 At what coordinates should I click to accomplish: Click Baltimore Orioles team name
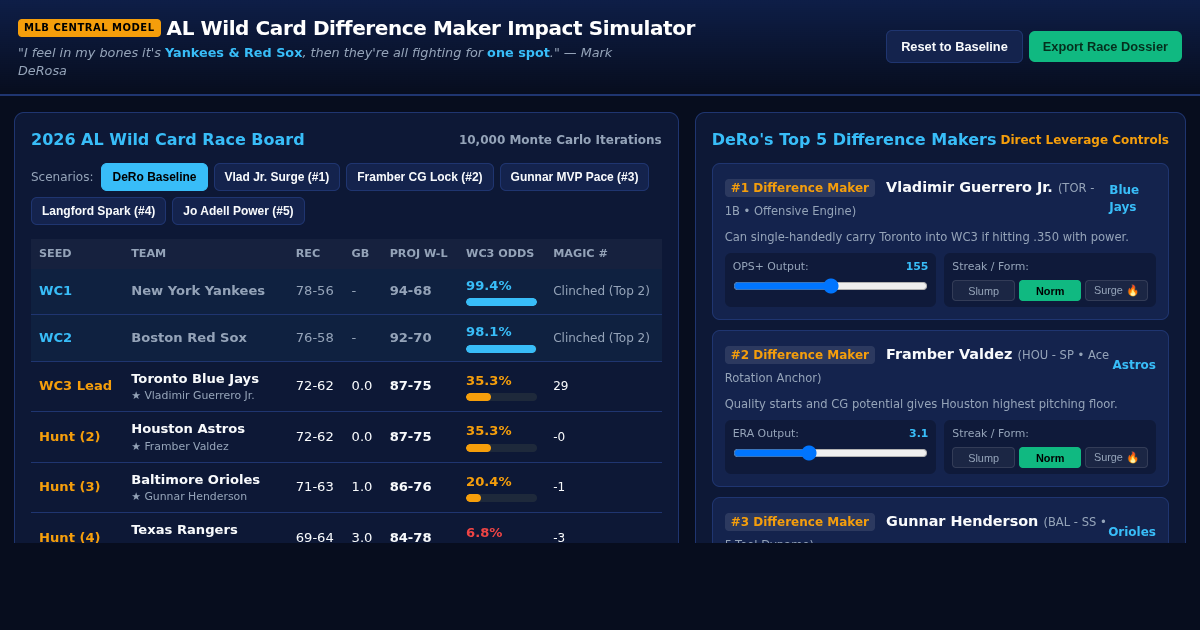coord(195,479)
